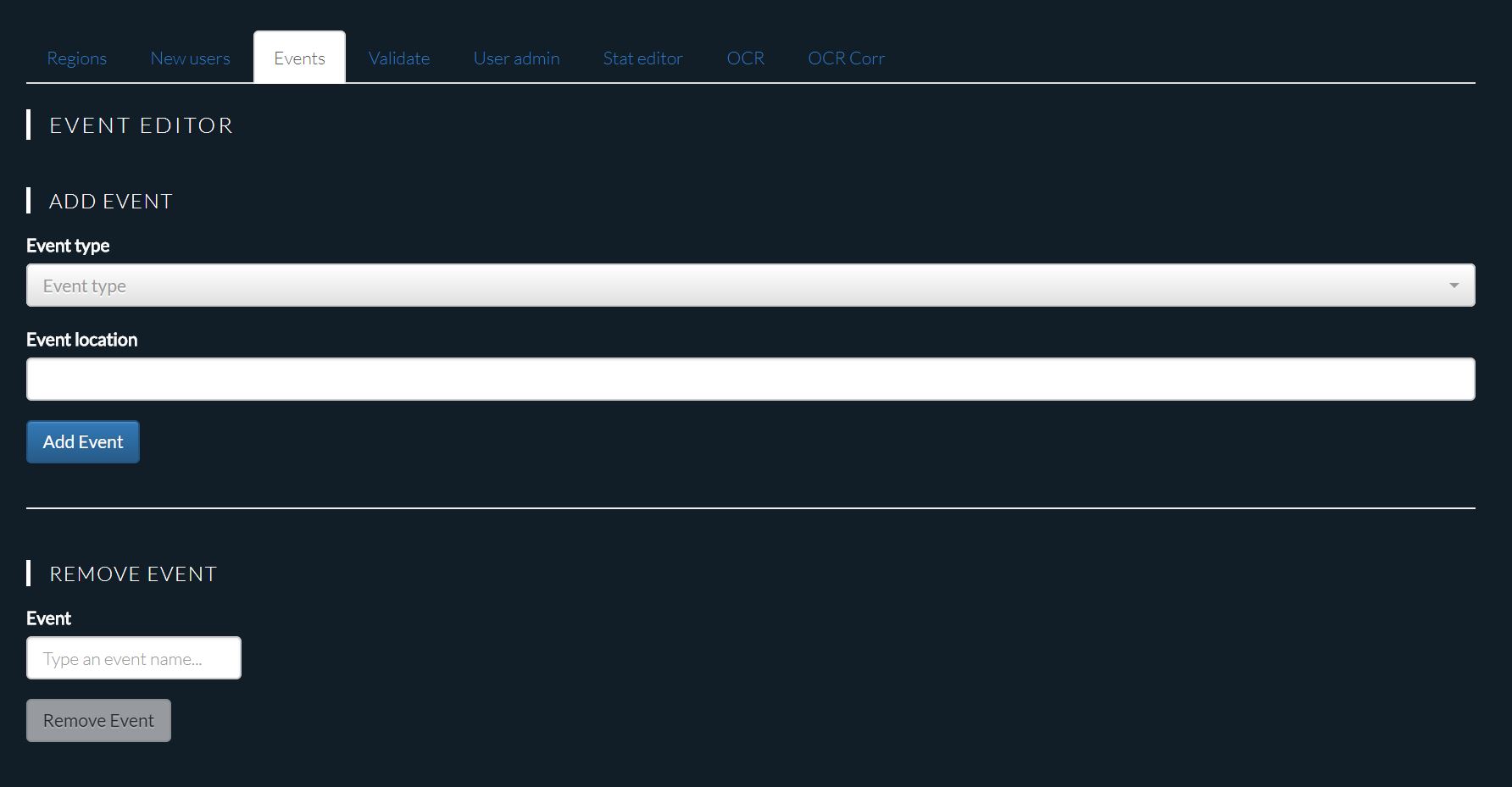Click the blue Add Event button
Viewport: 1512px width, 787px height.
83,441
